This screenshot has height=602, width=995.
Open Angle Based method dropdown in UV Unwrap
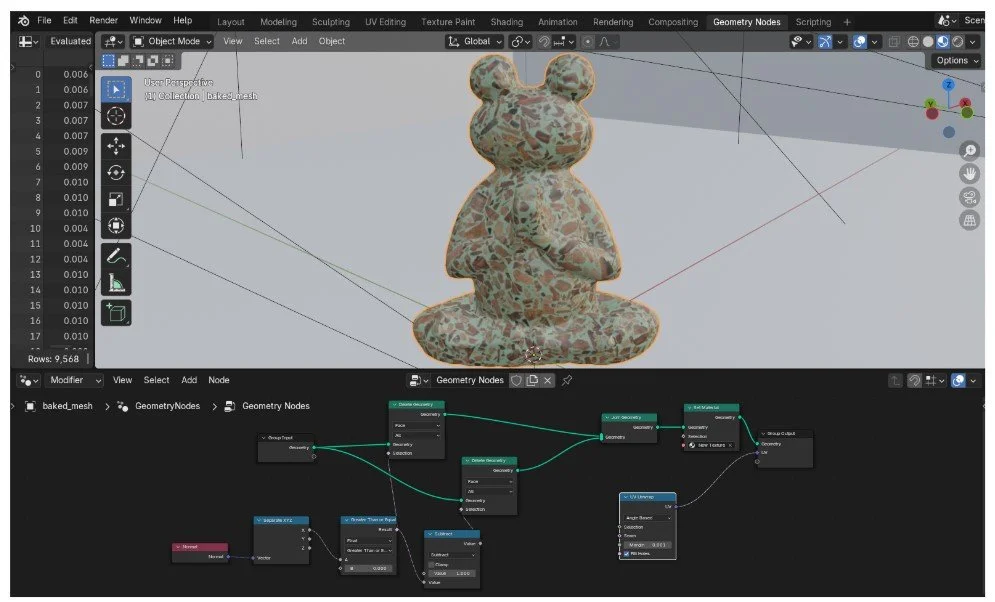tap(647, 518)
